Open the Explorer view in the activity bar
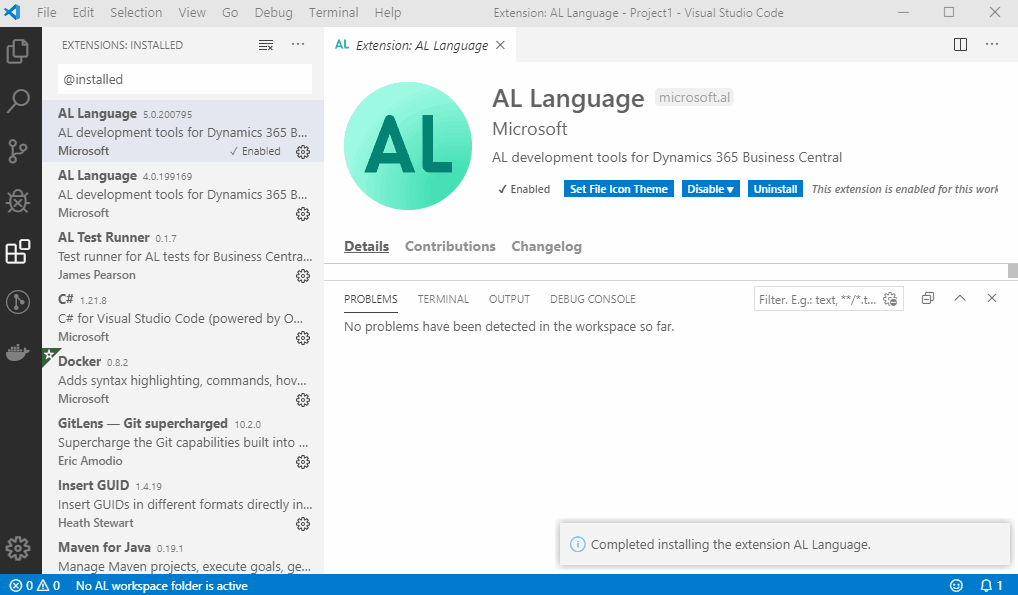The image size is (1018, 595). point(18,50)
